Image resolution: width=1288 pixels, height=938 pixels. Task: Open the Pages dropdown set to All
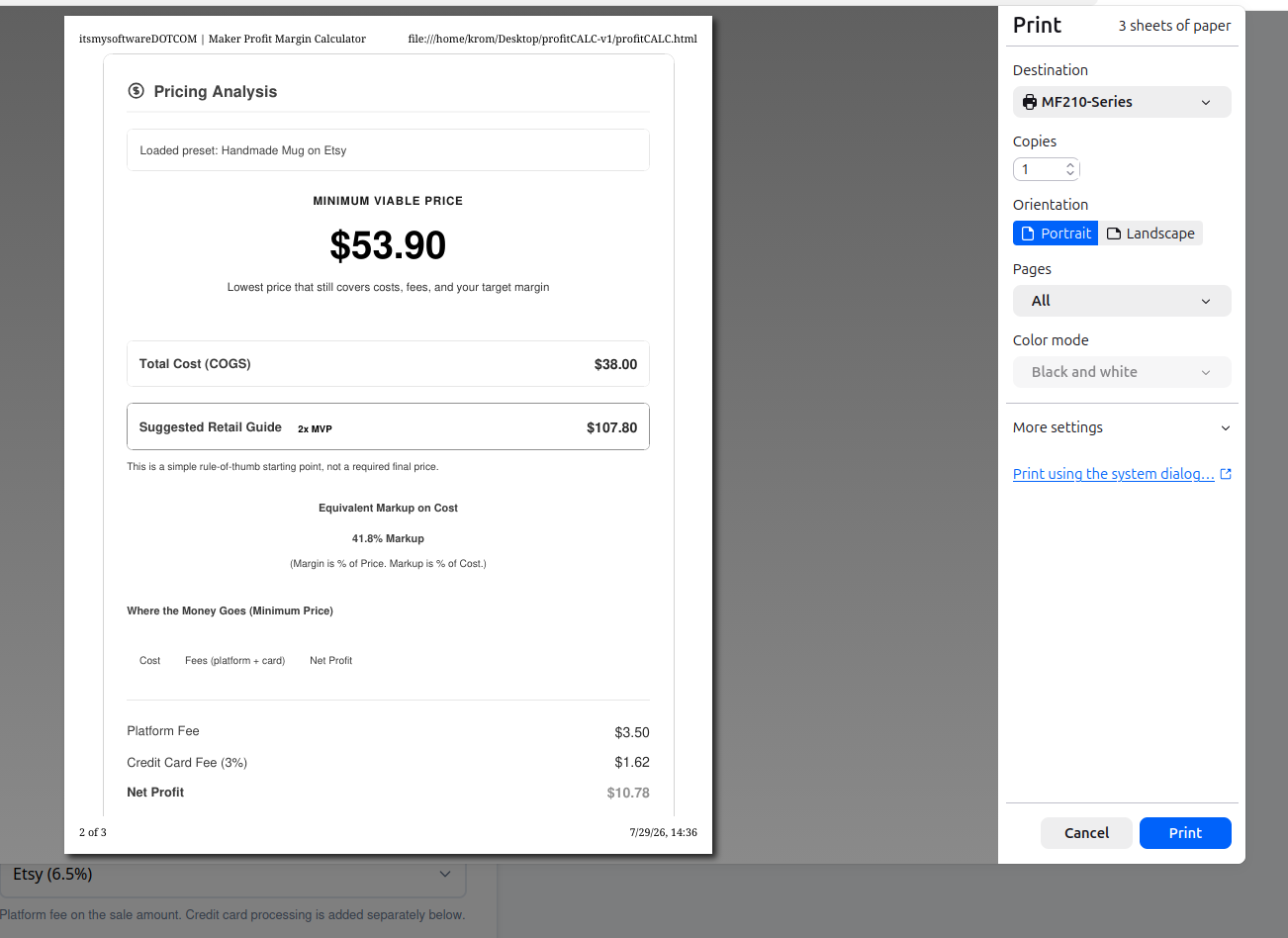pos(1122,301)
